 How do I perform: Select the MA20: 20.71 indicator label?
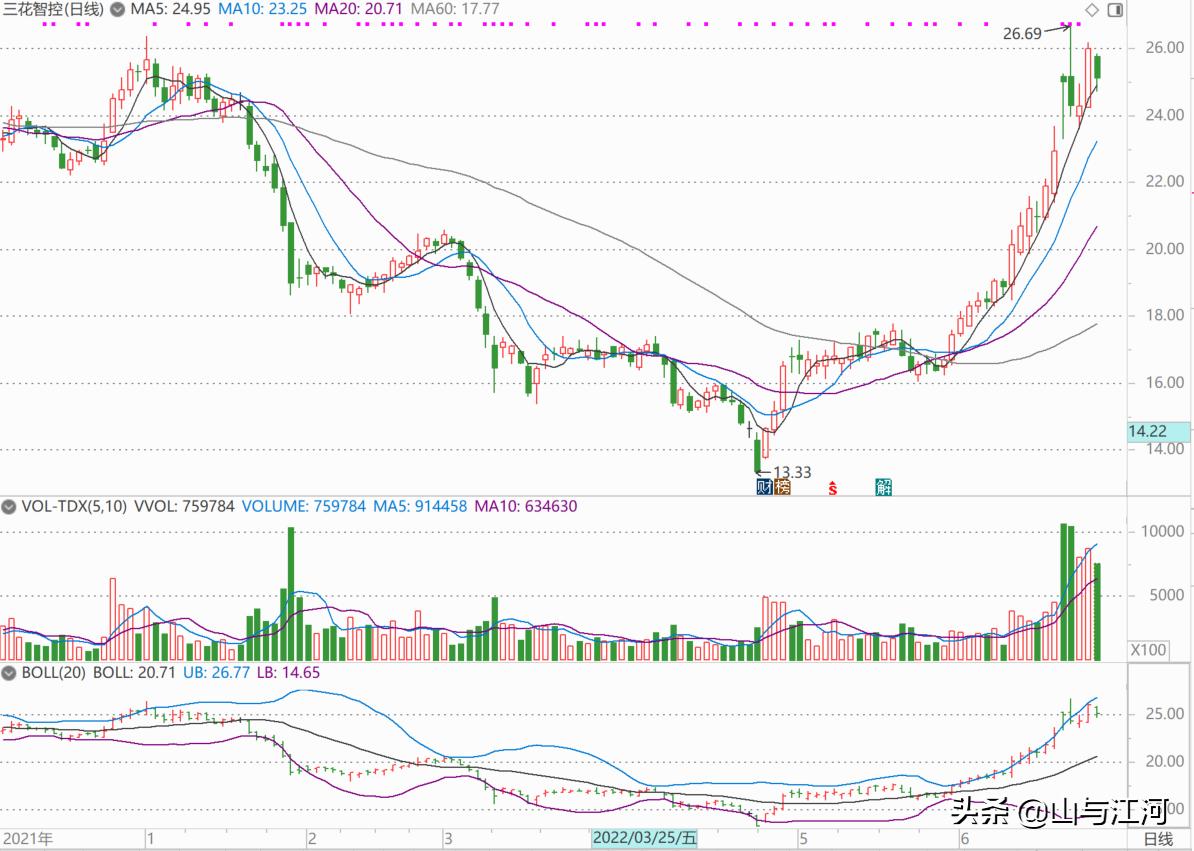358,10
